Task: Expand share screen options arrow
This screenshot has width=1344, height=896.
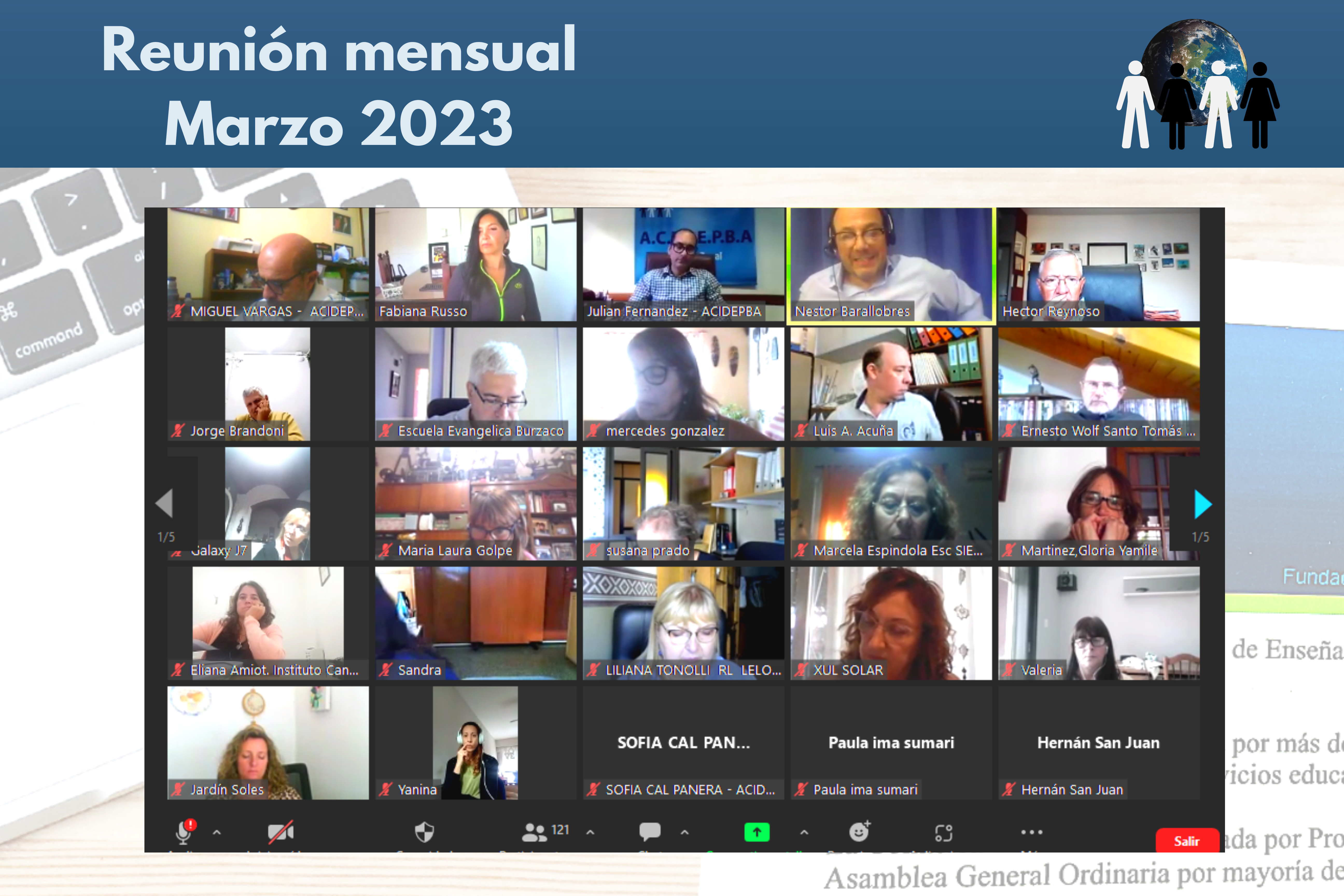Action: (x=804, y=832)
